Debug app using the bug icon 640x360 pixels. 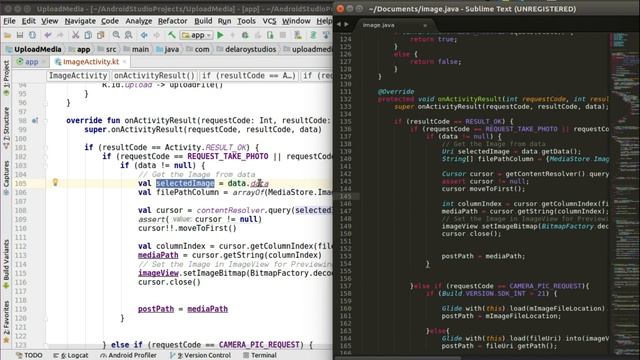[245, 36]
